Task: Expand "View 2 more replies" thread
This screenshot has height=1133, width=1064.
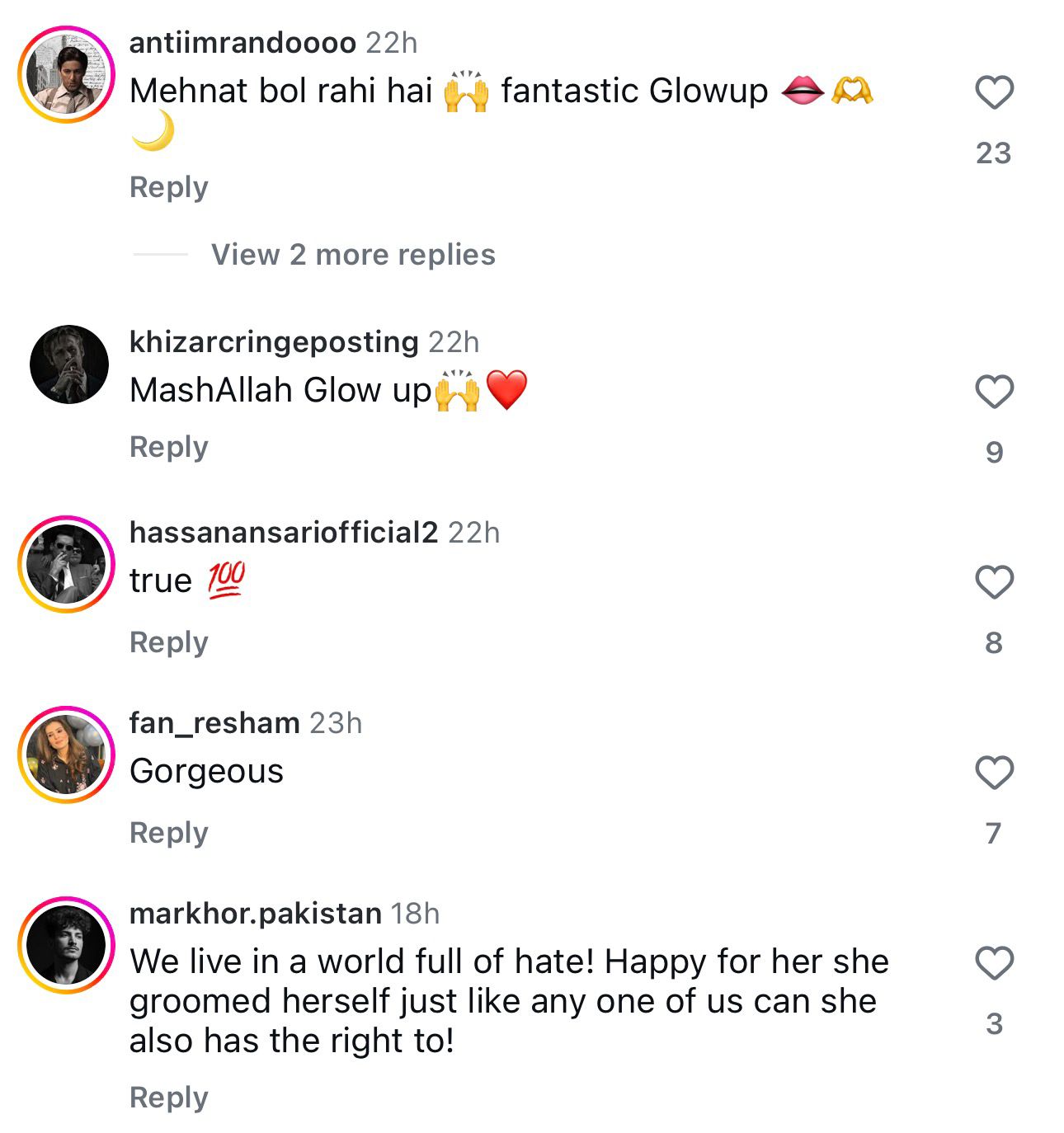Action: tap(353, 255)
